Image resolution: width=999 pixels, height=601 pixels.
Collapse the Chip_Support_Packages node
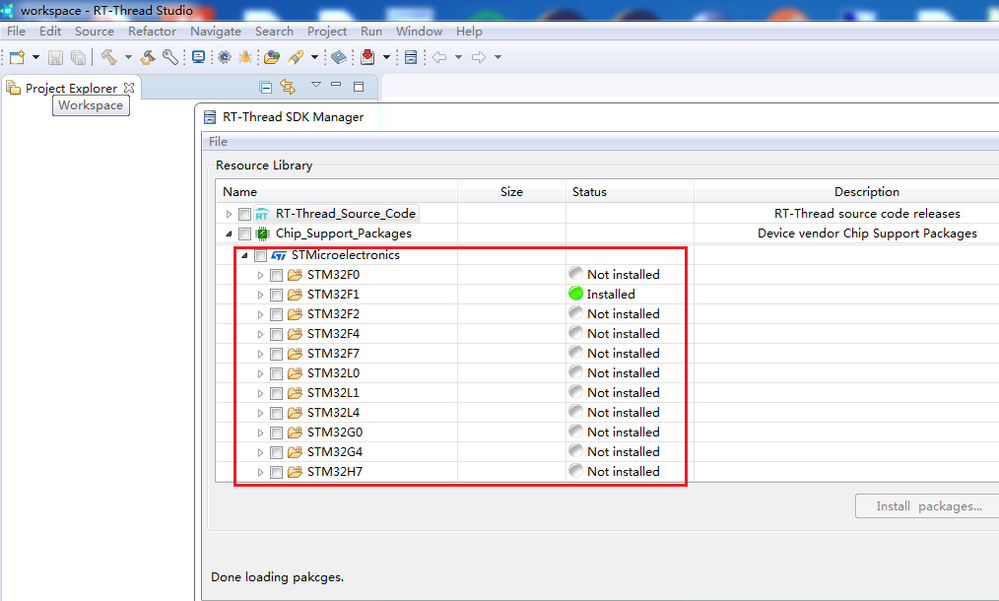pyautogui.click(x=229, y=234)
